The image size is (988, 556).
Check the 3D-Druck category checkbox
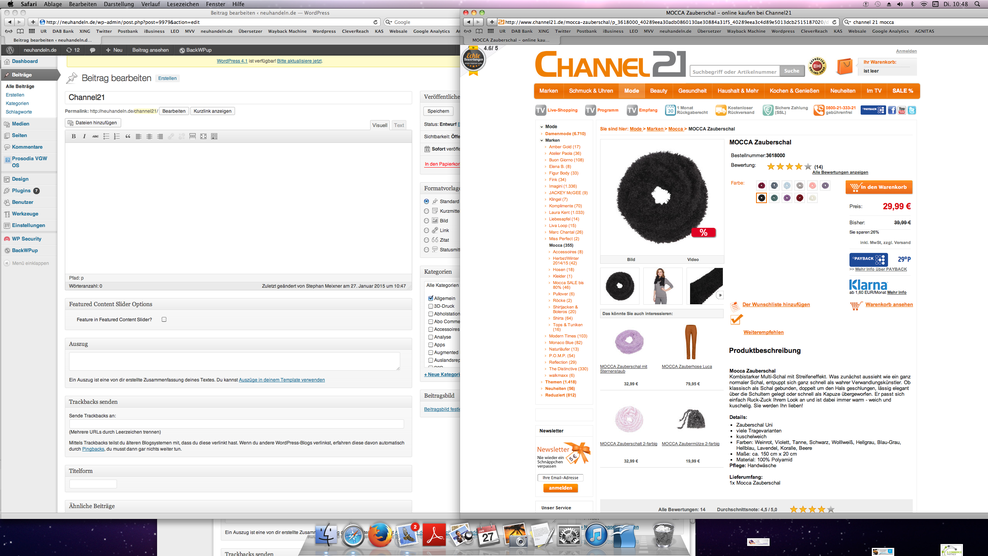pos(431,306)
